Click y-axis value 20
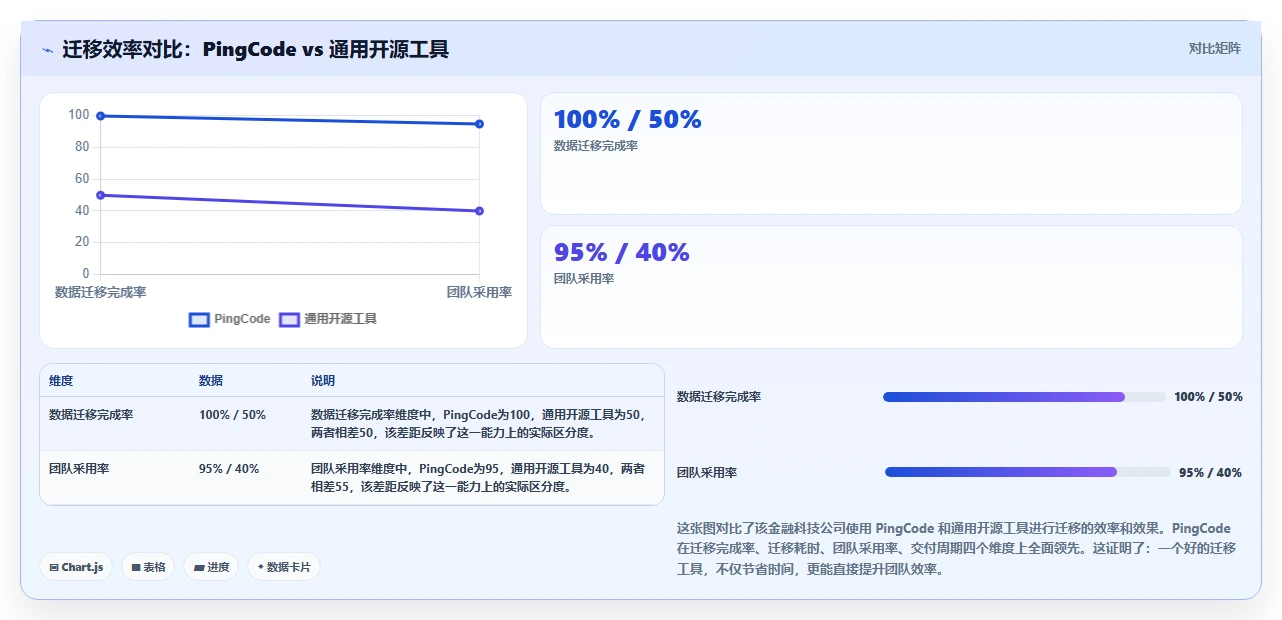 click(x=82, y=242)
